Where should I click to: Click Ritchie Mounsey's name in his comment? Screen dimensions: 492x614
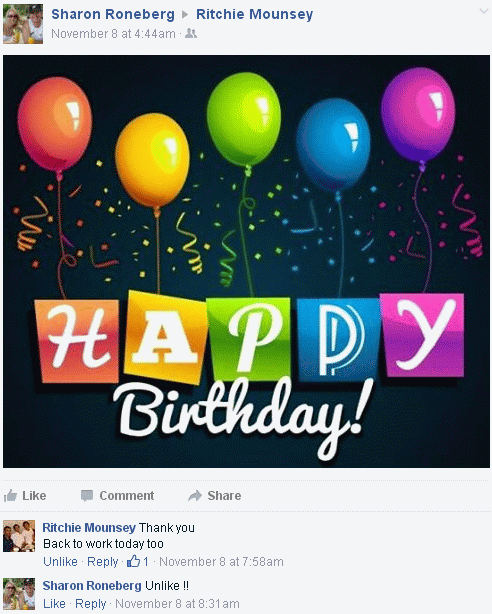point(89,527)
